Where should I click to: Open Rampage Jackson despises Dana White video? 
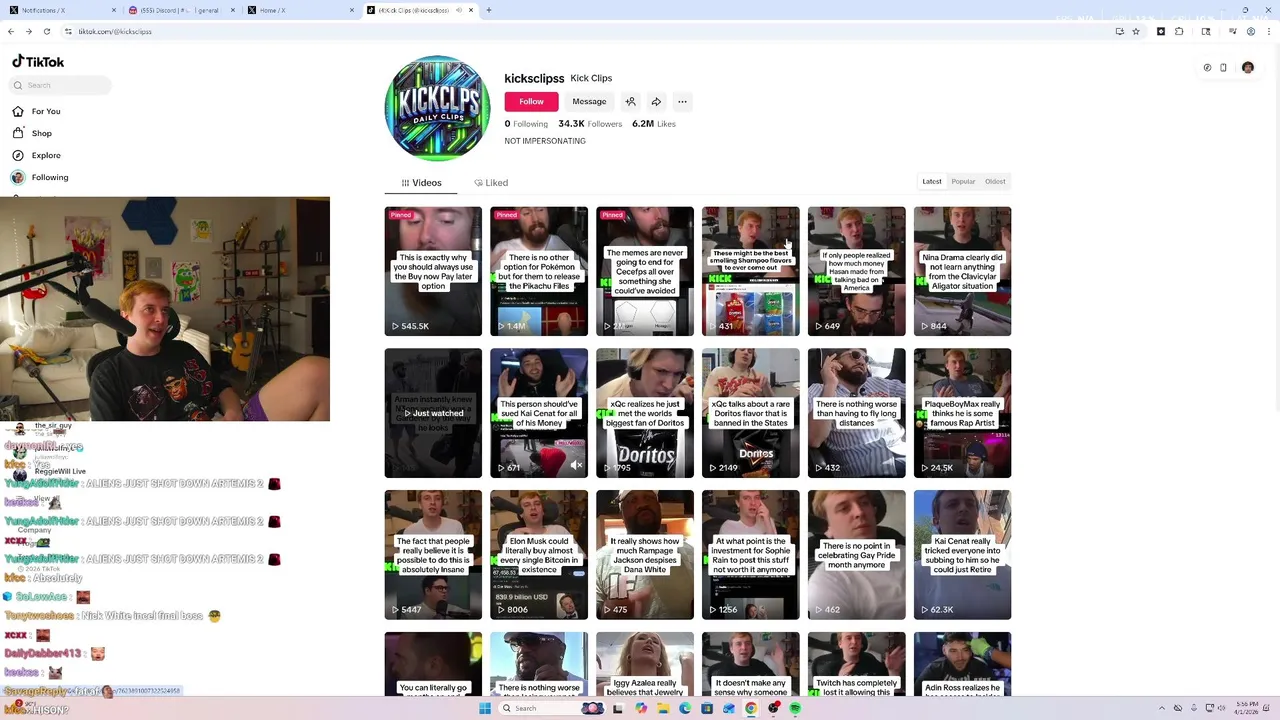645,555
